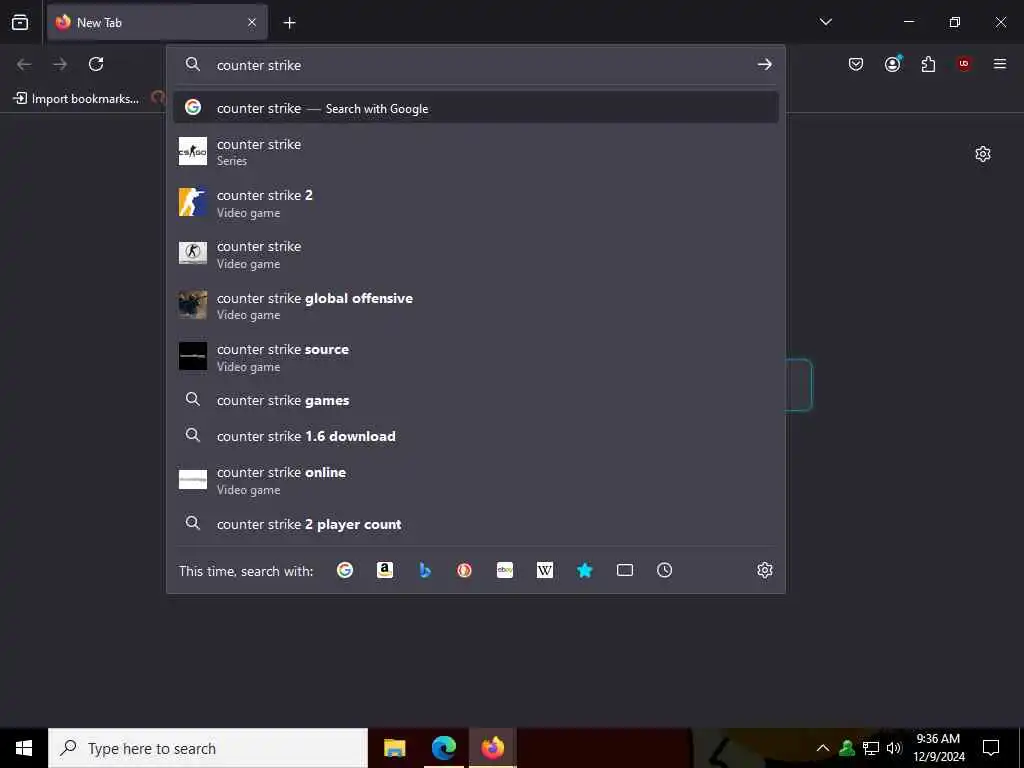
Task: Close the New Tab tab
Action: pyautogui.click(x=252, y=22)
